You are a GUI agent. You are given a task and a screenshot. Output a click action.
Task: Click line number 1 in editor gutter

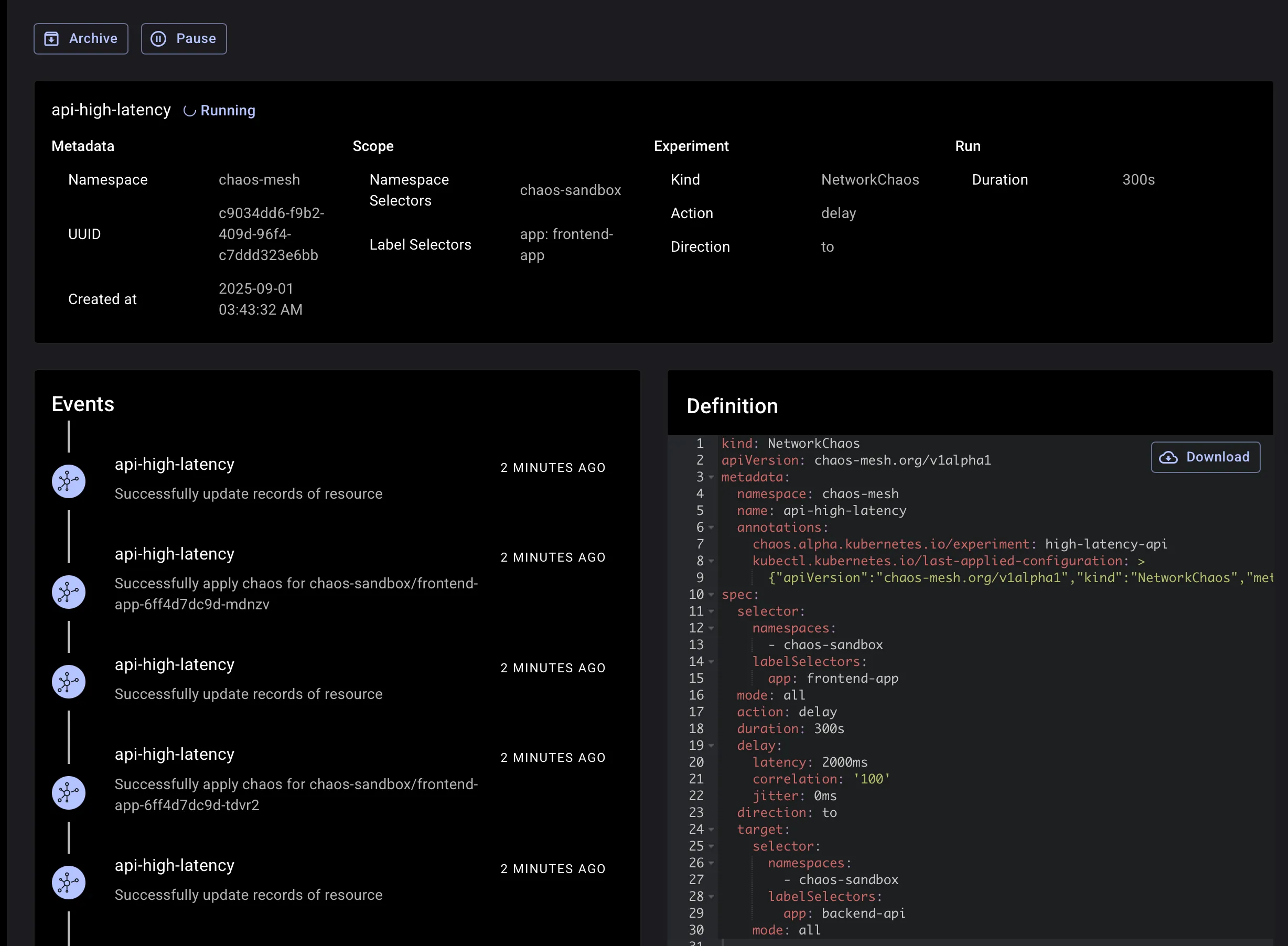pyautogui.click(x=700, y=444)
